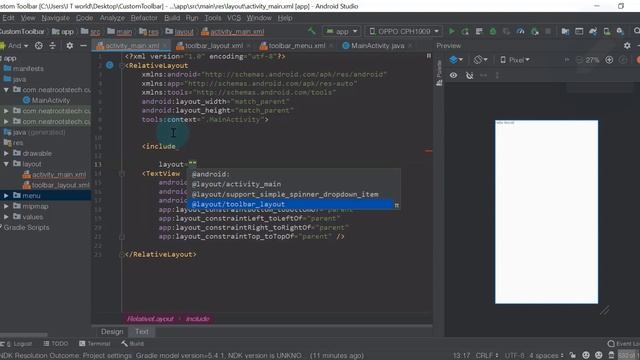The width and height of the screenshot is (640, 360).
Task: Open orientation dropdown in preview toolbar
Action: [x=480, y=60]
